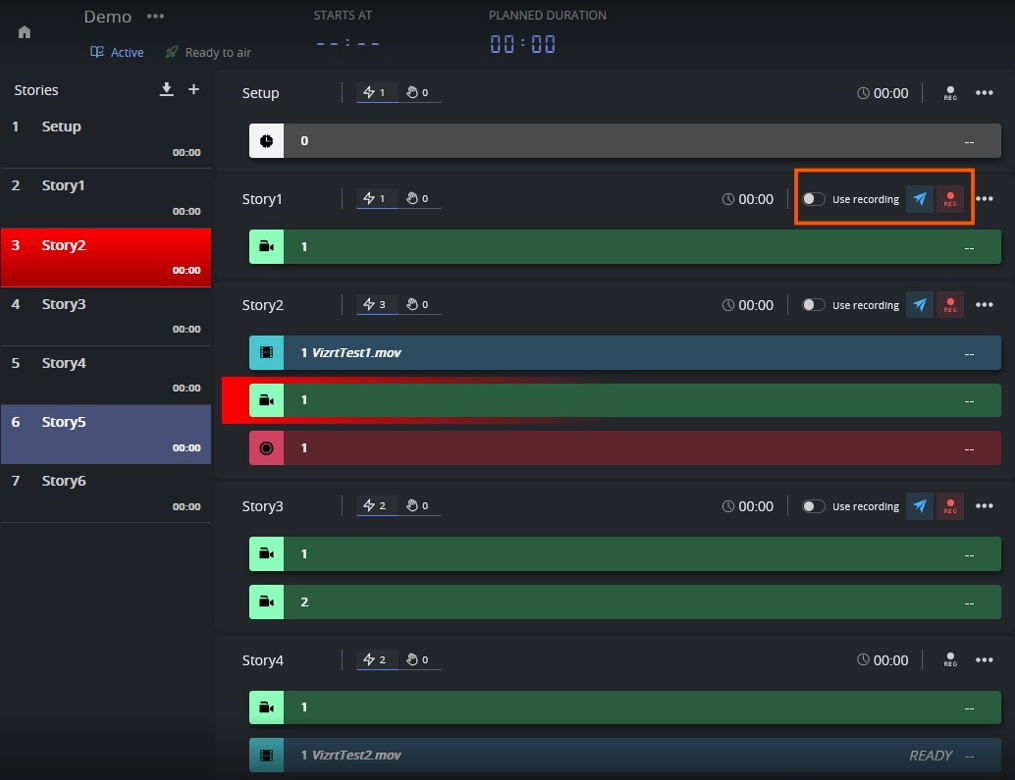Click the Starts At time value

click(348, 43)
